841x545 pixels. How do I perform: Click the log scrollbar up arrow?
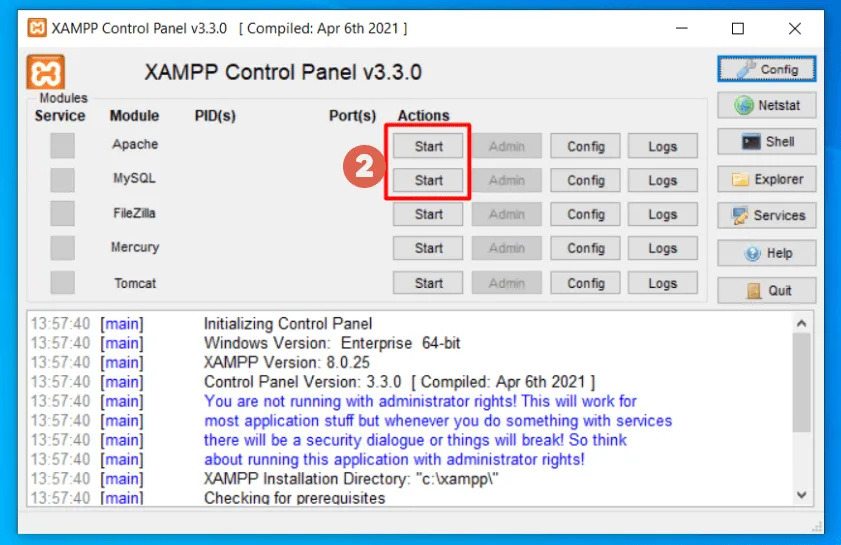pos(801,323)
